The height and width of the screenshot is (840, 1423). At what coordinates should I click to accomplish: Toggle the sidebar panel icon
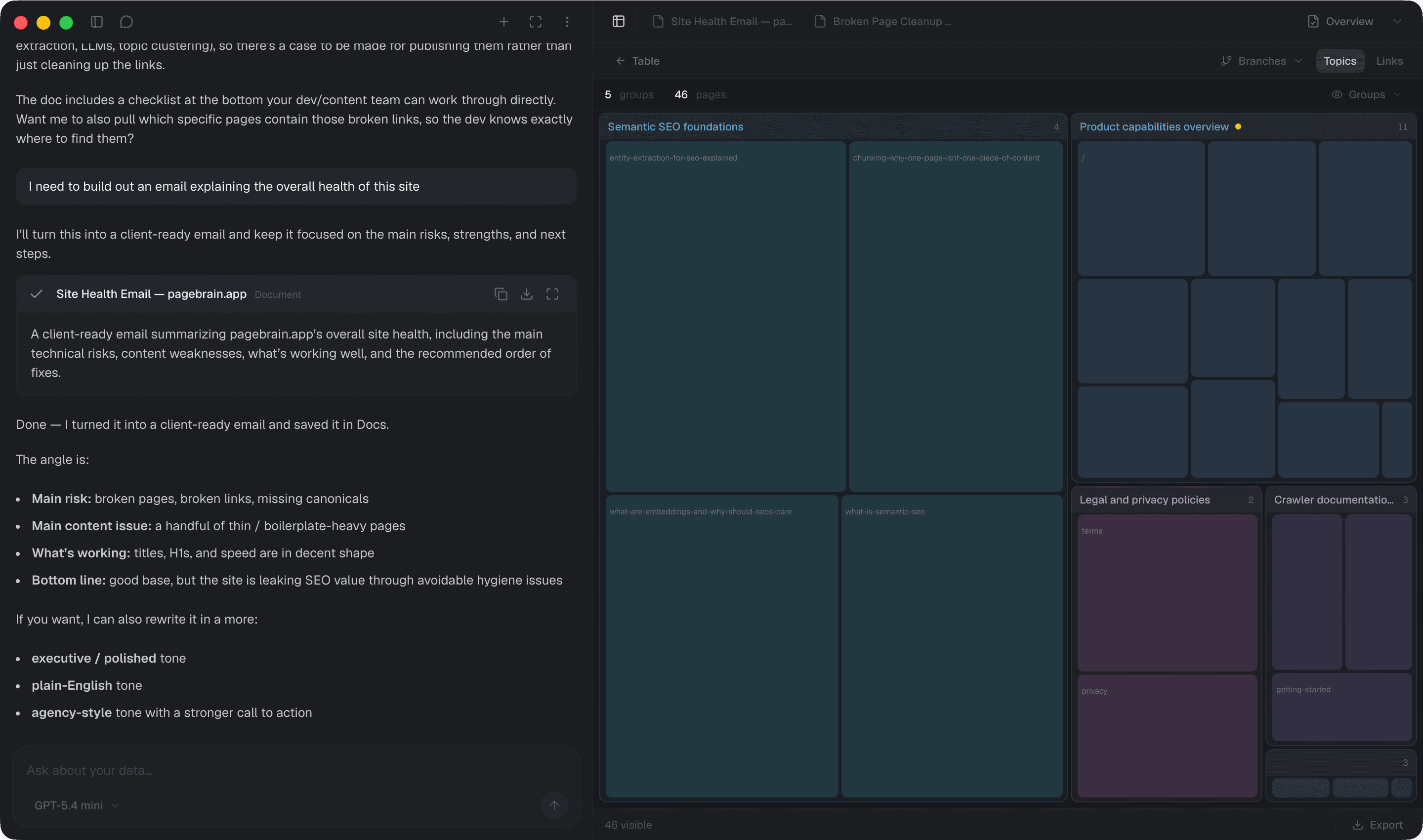tap(97, 22)
